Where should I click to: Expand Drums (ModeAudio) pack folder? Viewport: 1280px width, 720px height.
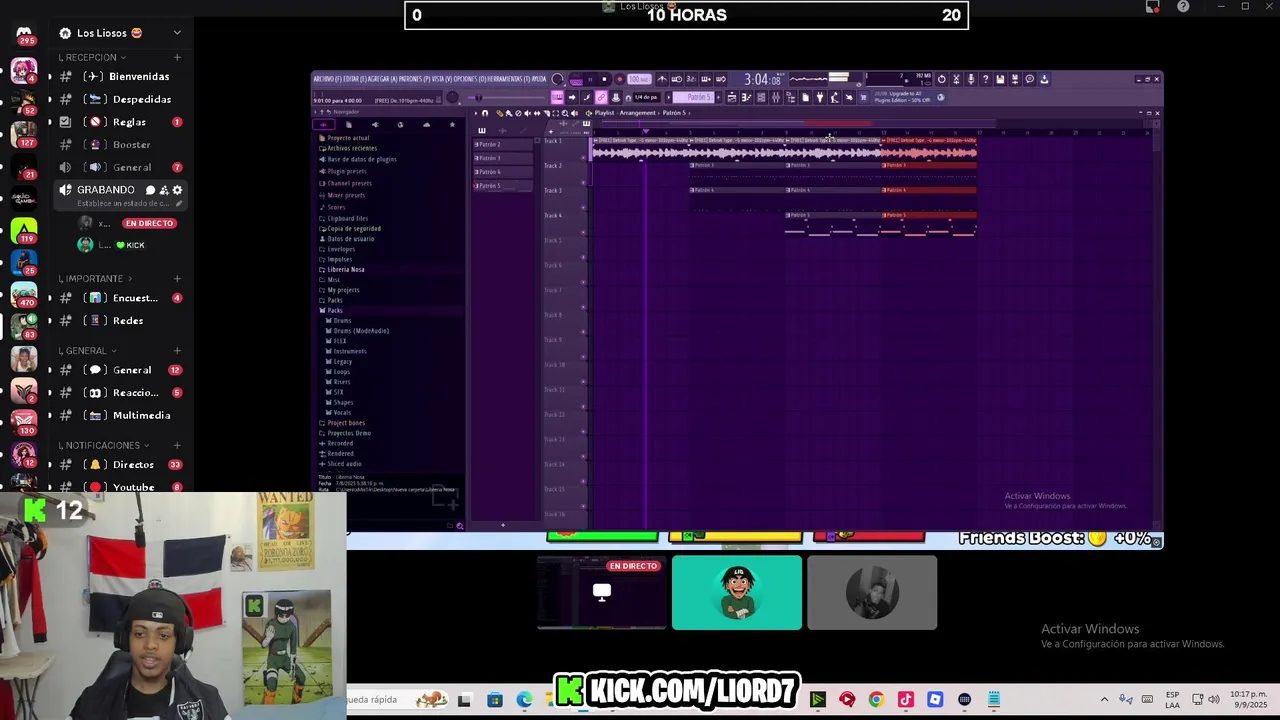361,331
